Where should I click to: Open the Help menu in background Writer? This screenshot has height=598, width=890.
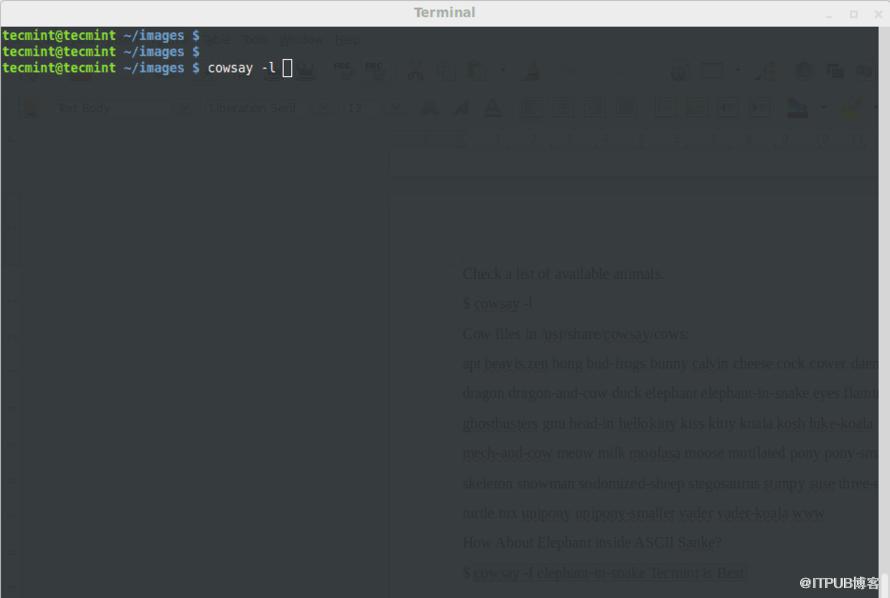click(347, 40)
